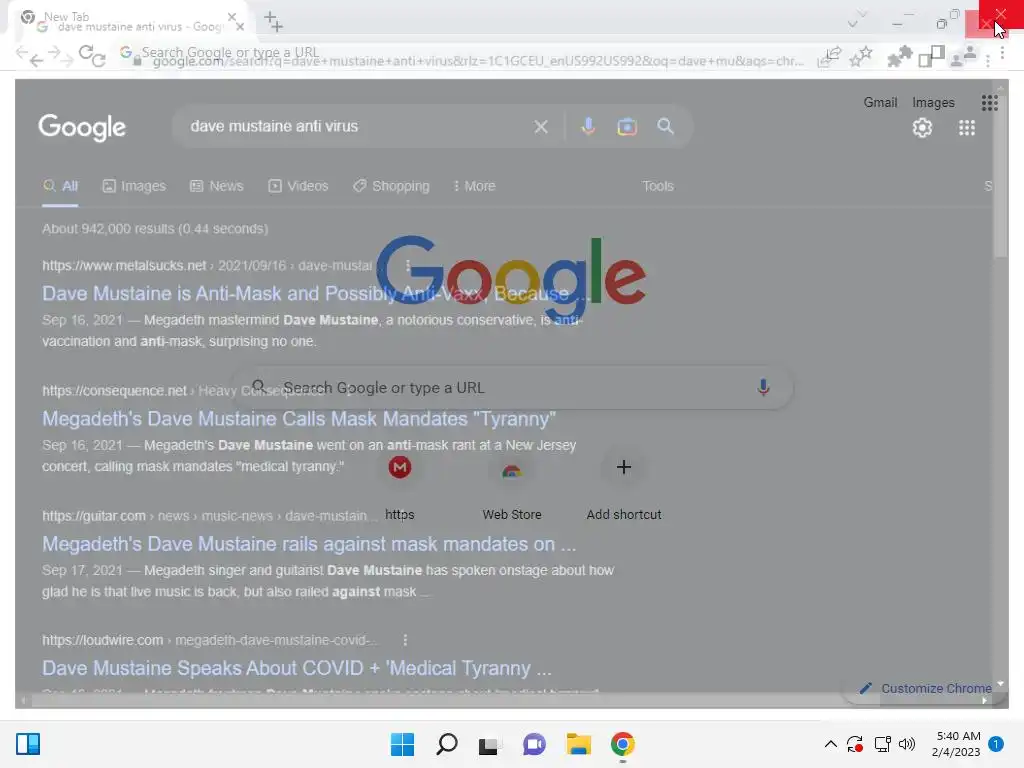The height and width of the screenshot is (768, 1024).
Task: Open the Images link beside Gmail
Action: [933, 103]
